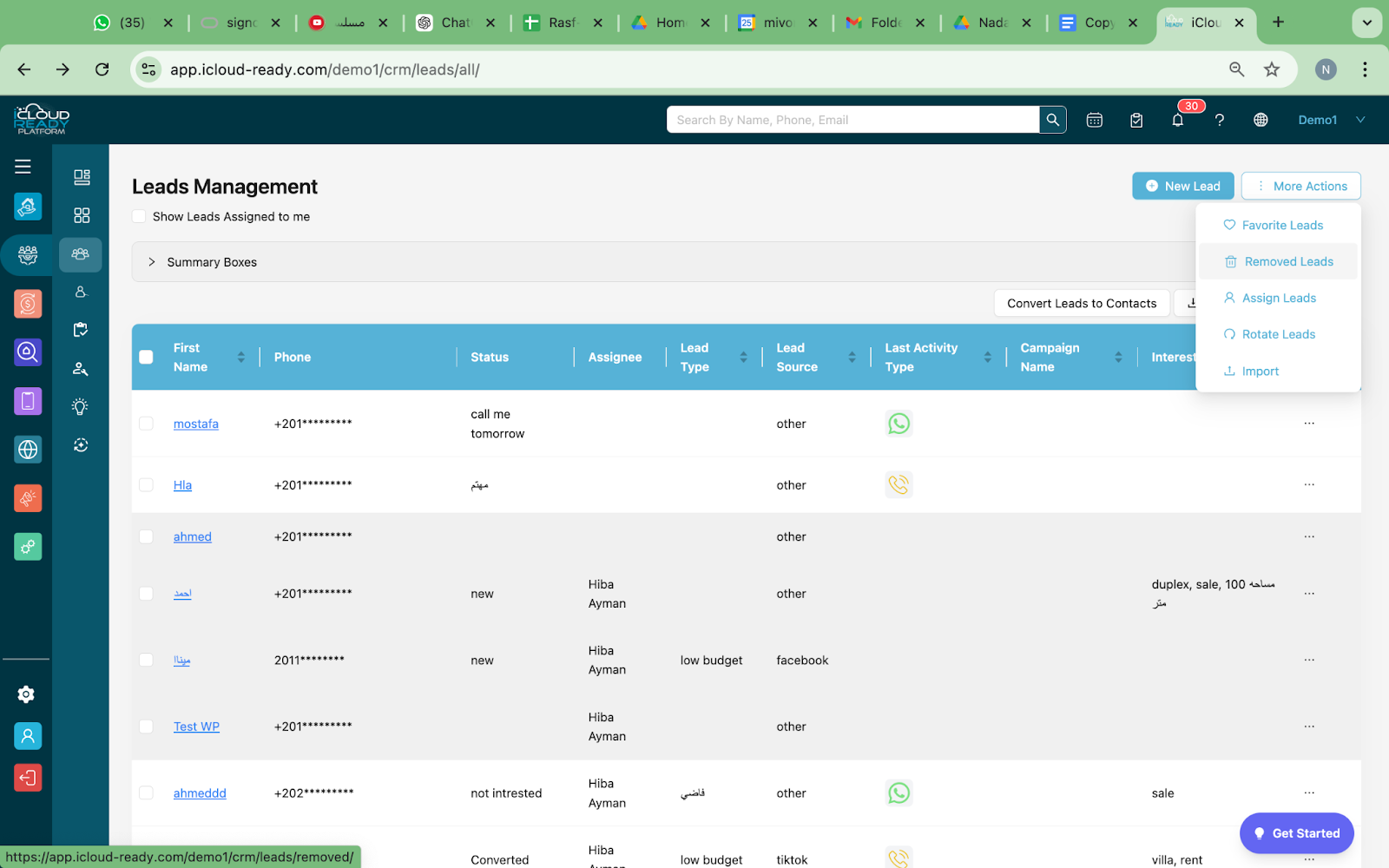Bookmark this page with the star icon
This screenshot has width=1389, height=868.
click(x=1272, y=69)
